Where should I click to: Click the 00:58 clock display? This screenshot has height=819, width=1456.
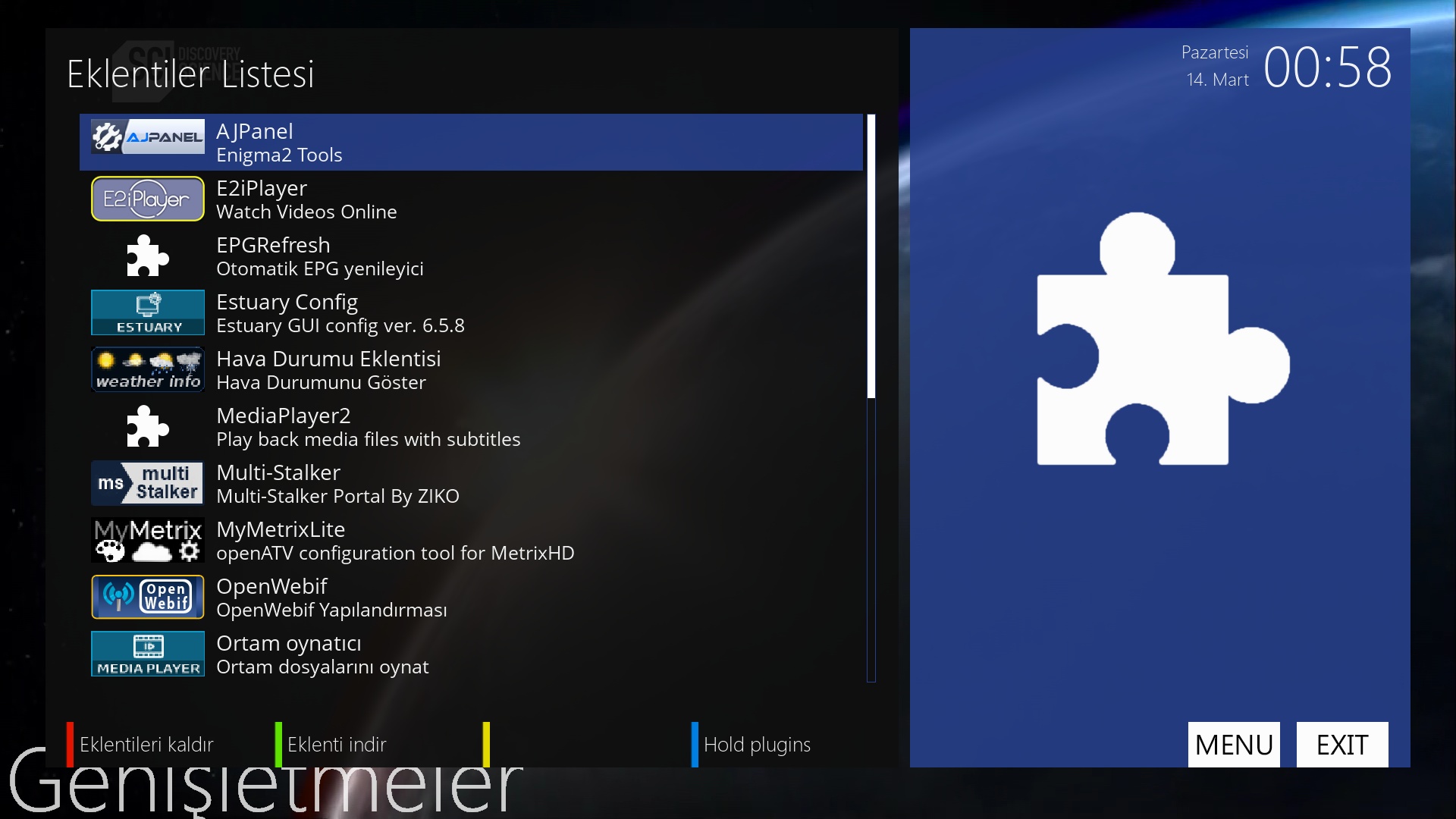(x=1327, y=67)
